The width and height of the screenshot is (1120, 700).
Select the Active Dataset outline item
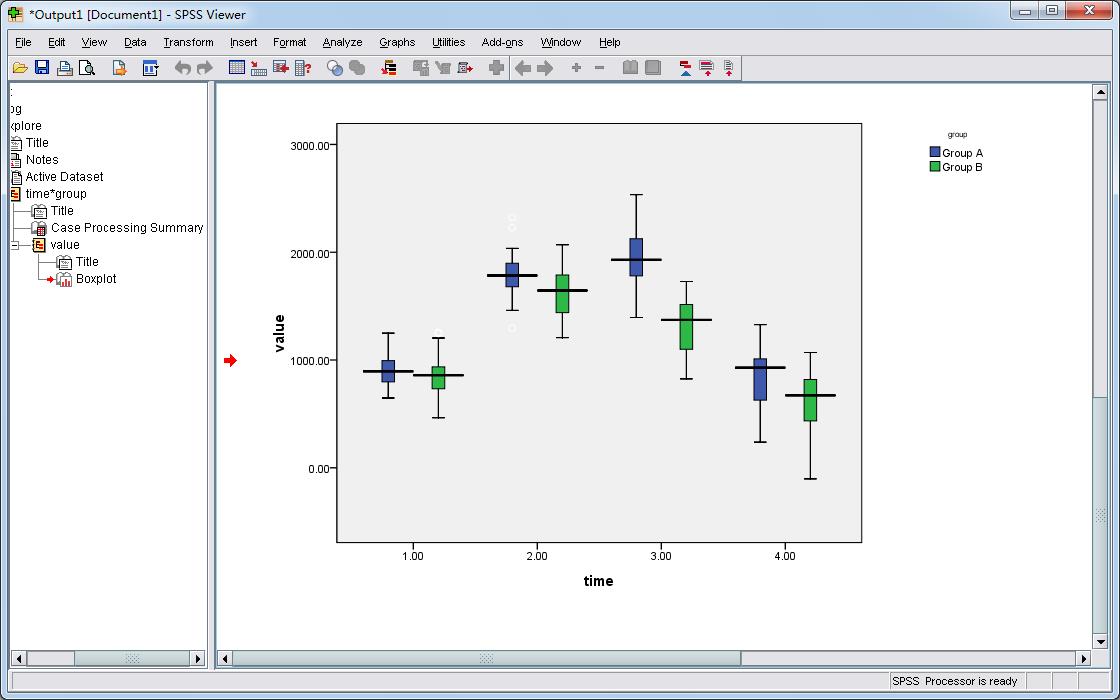pyautogui.click(x=64, y=177)
